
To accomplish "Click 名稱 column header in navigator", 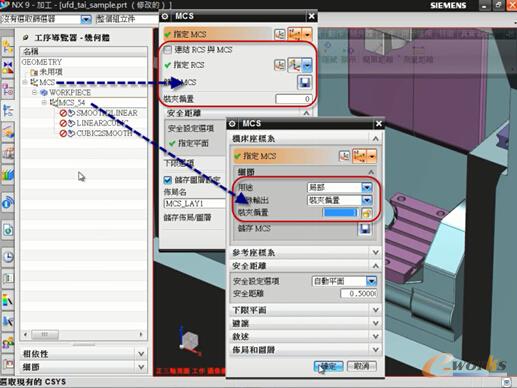I will [x=84, y=51].
